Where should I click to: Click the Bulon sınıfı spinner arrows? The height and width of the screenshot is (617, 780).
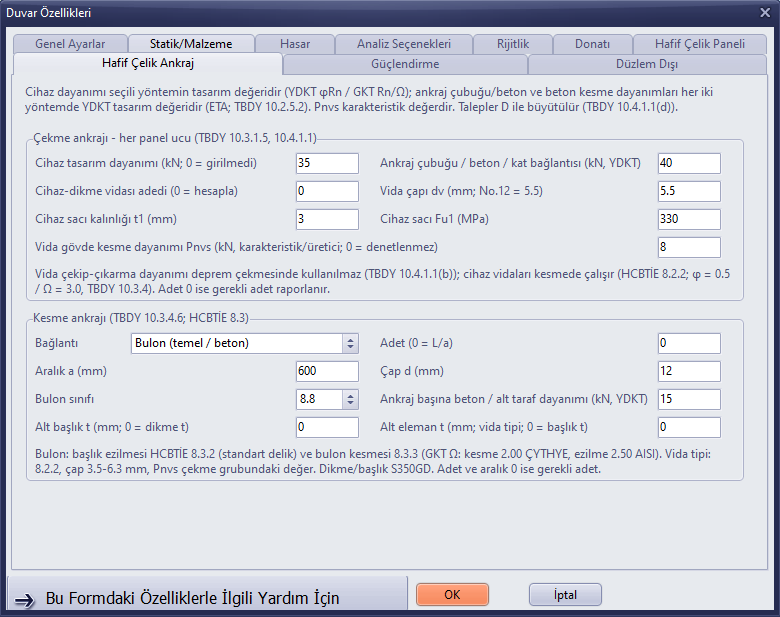pyautogui.click(x=350, y=399)
